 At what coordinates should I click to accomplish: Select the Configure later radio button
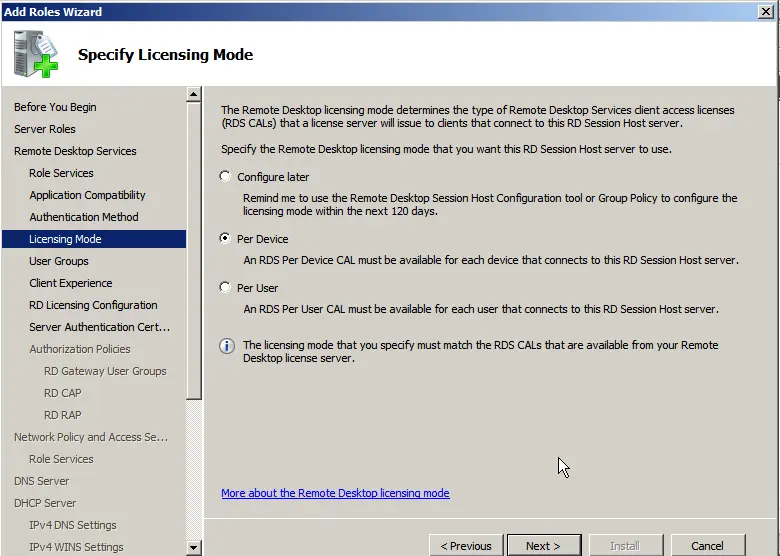pyautogui.click(x=225, y=177)
